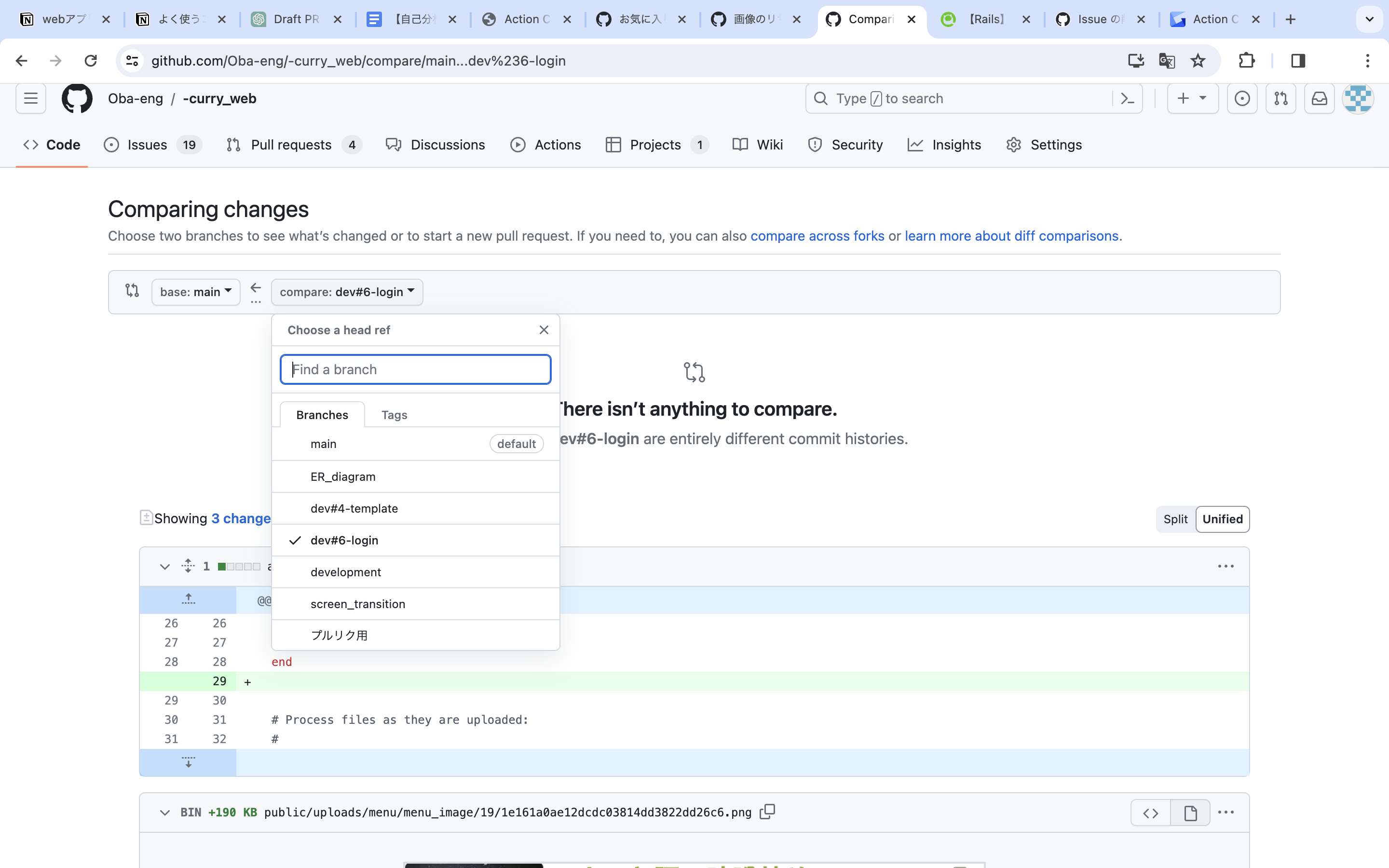Type in the Find a branch input field
1389x868 pixels.
tap(416, 369)
